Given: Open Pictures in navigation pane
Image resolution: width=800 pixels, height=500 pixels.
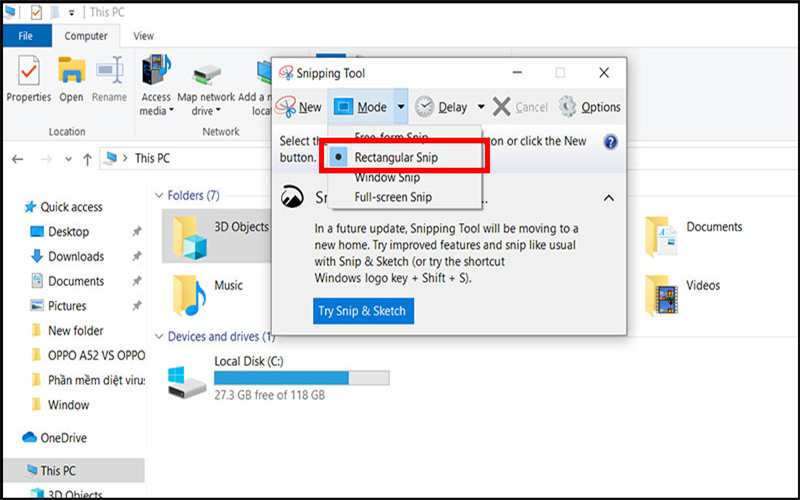Looking at the screenshot, I should [58, 306].
